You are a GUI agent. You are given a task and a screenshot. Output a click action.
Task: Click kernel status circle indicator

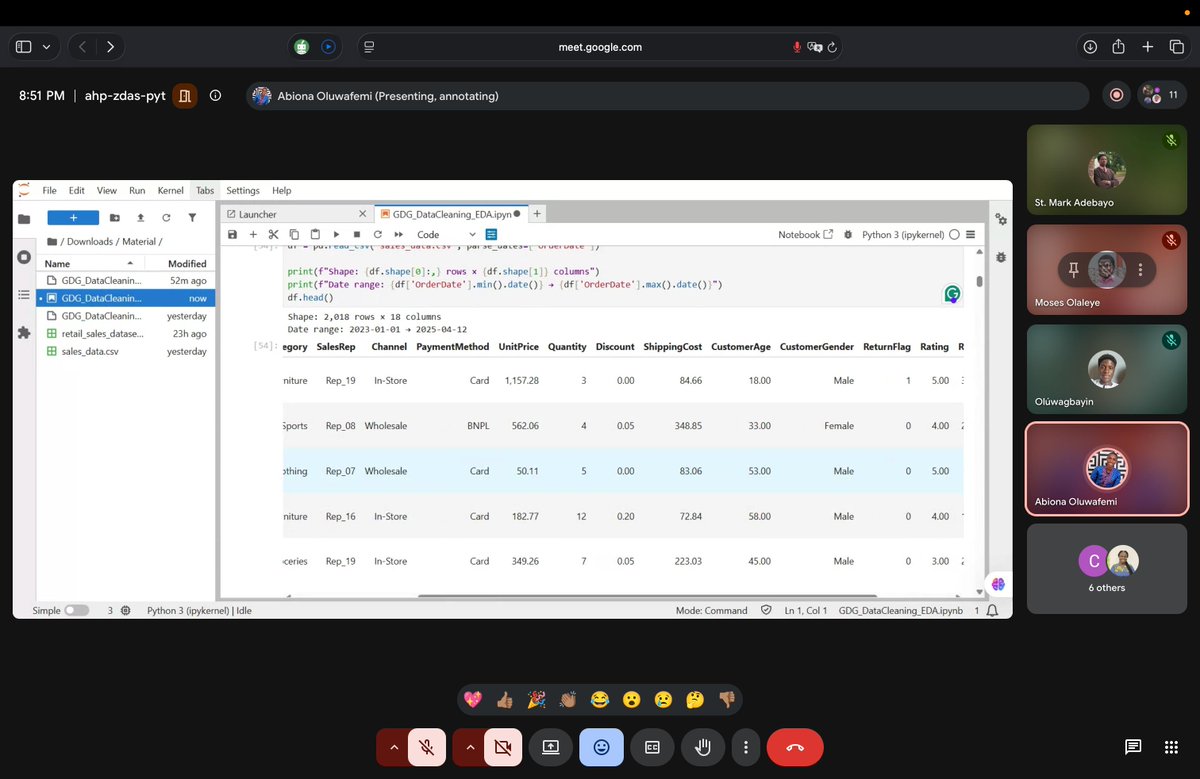954,234
